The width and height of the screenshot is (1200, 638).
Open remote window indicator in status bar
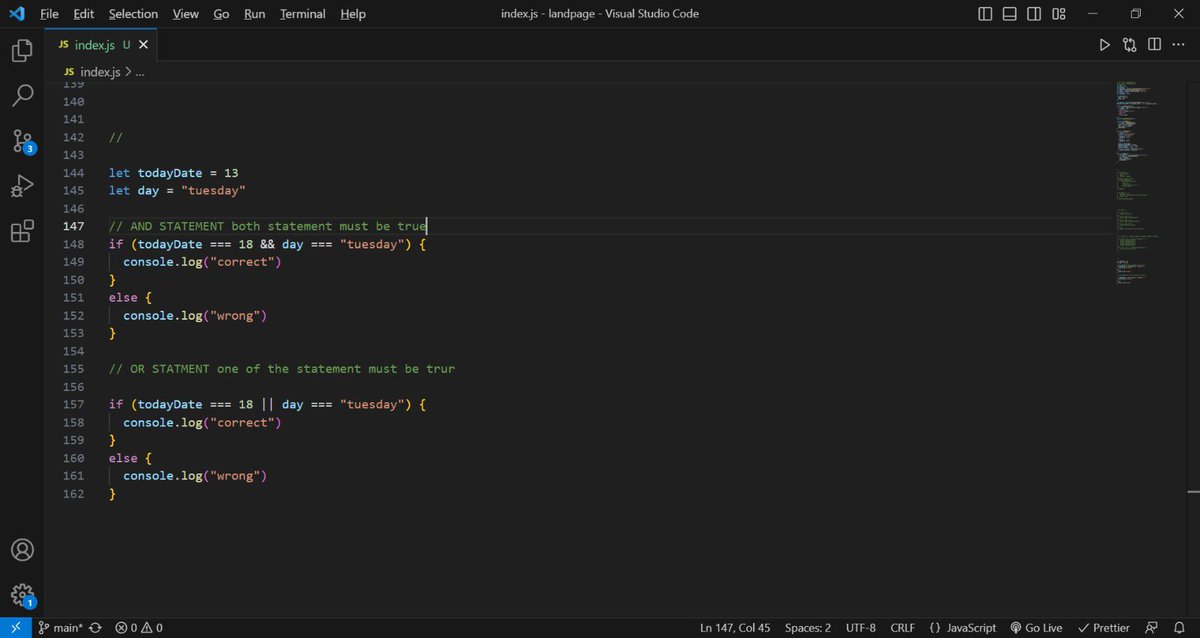pyautogui.click(x=16, y=628)
